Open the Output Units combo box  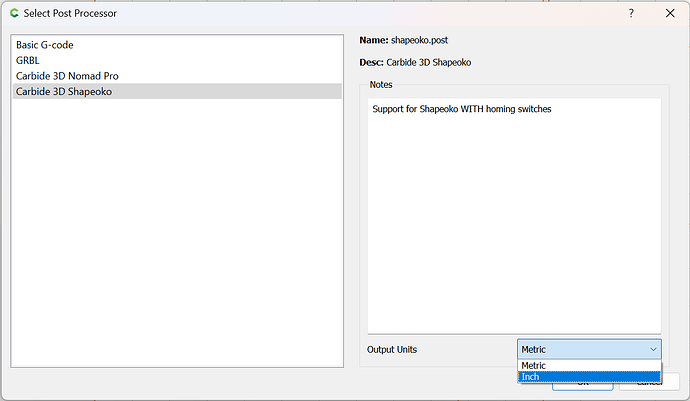(x=589, y=349)
